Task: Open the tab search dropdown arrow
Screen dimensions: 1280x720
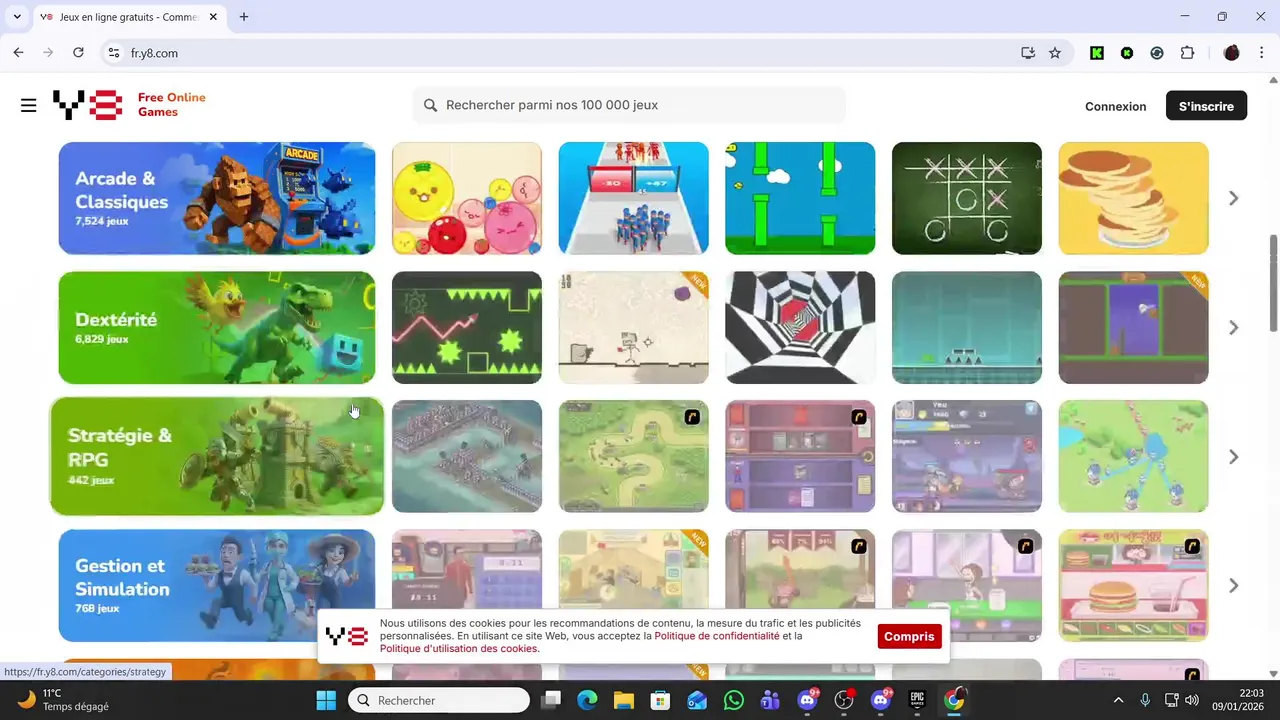Action: click(x=17, y=17)
